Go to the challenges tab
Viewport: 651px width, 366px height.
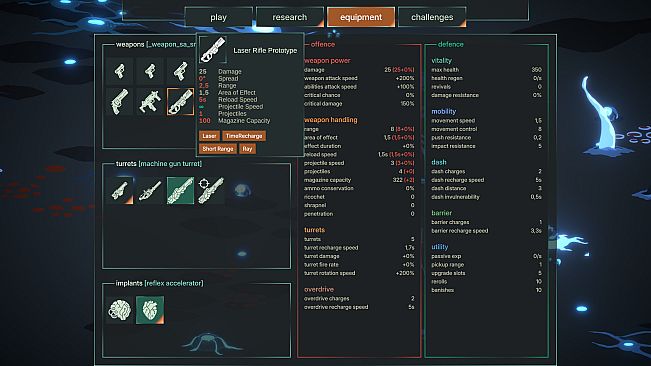[x=432, y=17]
